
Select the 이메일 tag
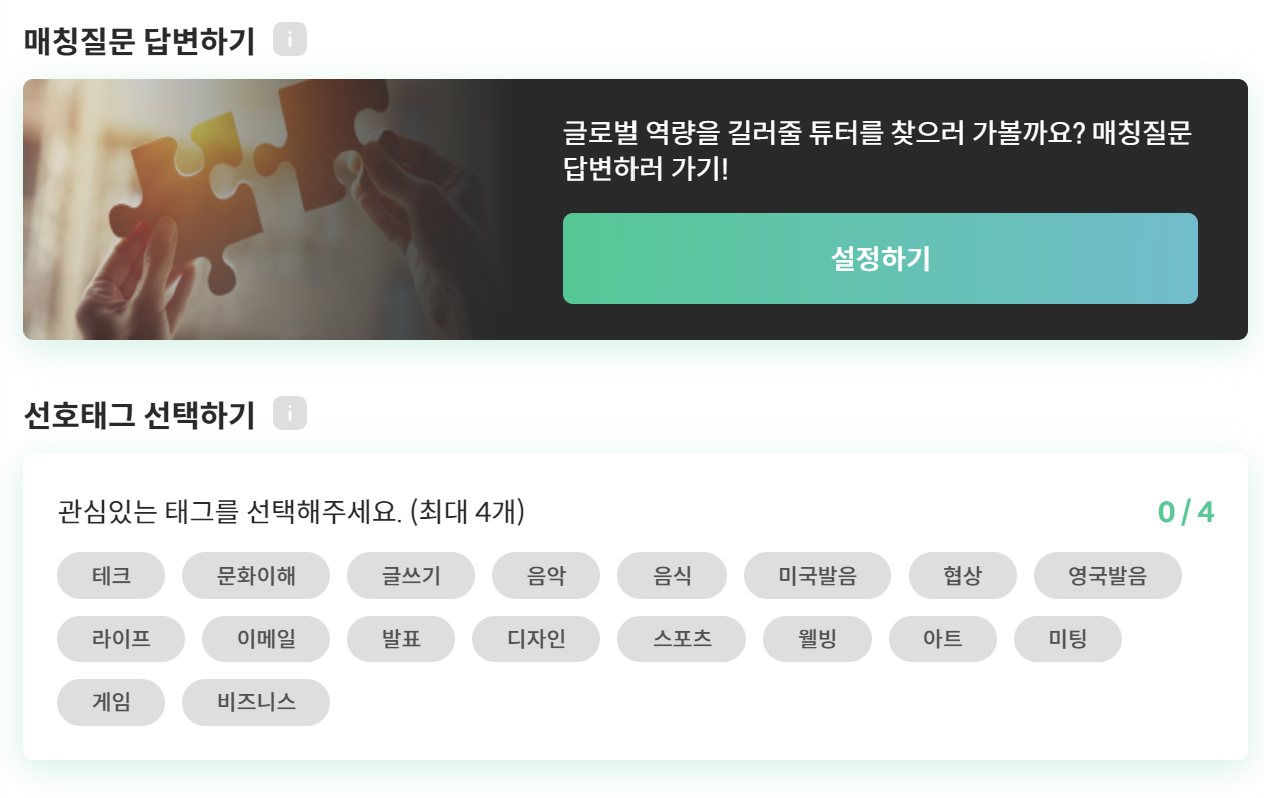(266, 639)
